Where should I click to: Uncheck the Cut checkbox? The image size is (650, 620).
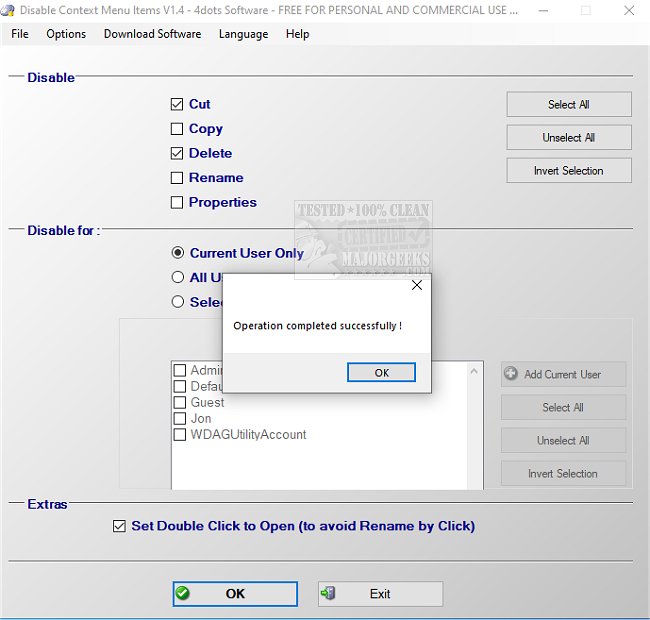177,104
